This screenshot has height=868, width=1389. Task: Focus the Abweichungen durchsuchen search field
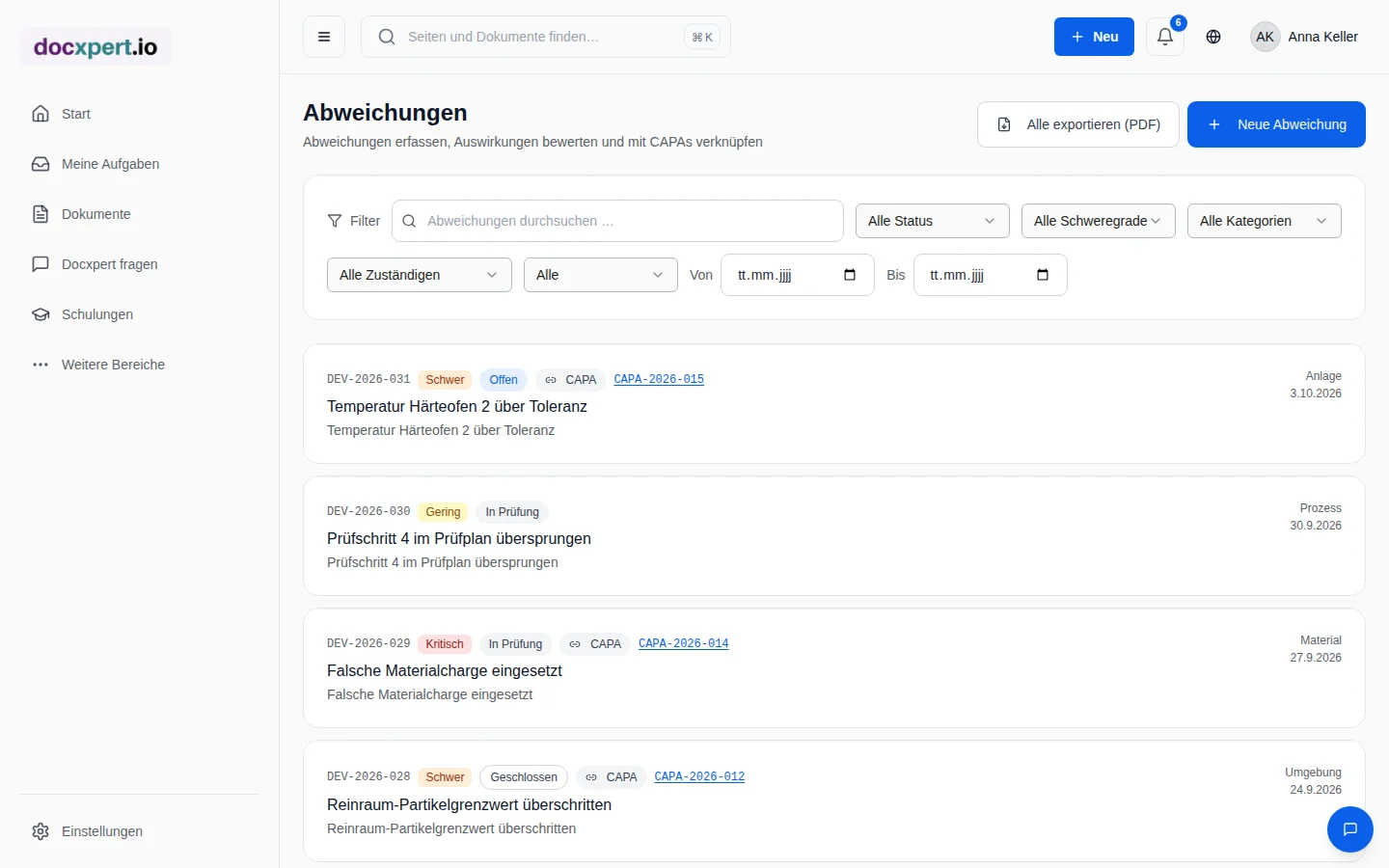pos(617,221)
